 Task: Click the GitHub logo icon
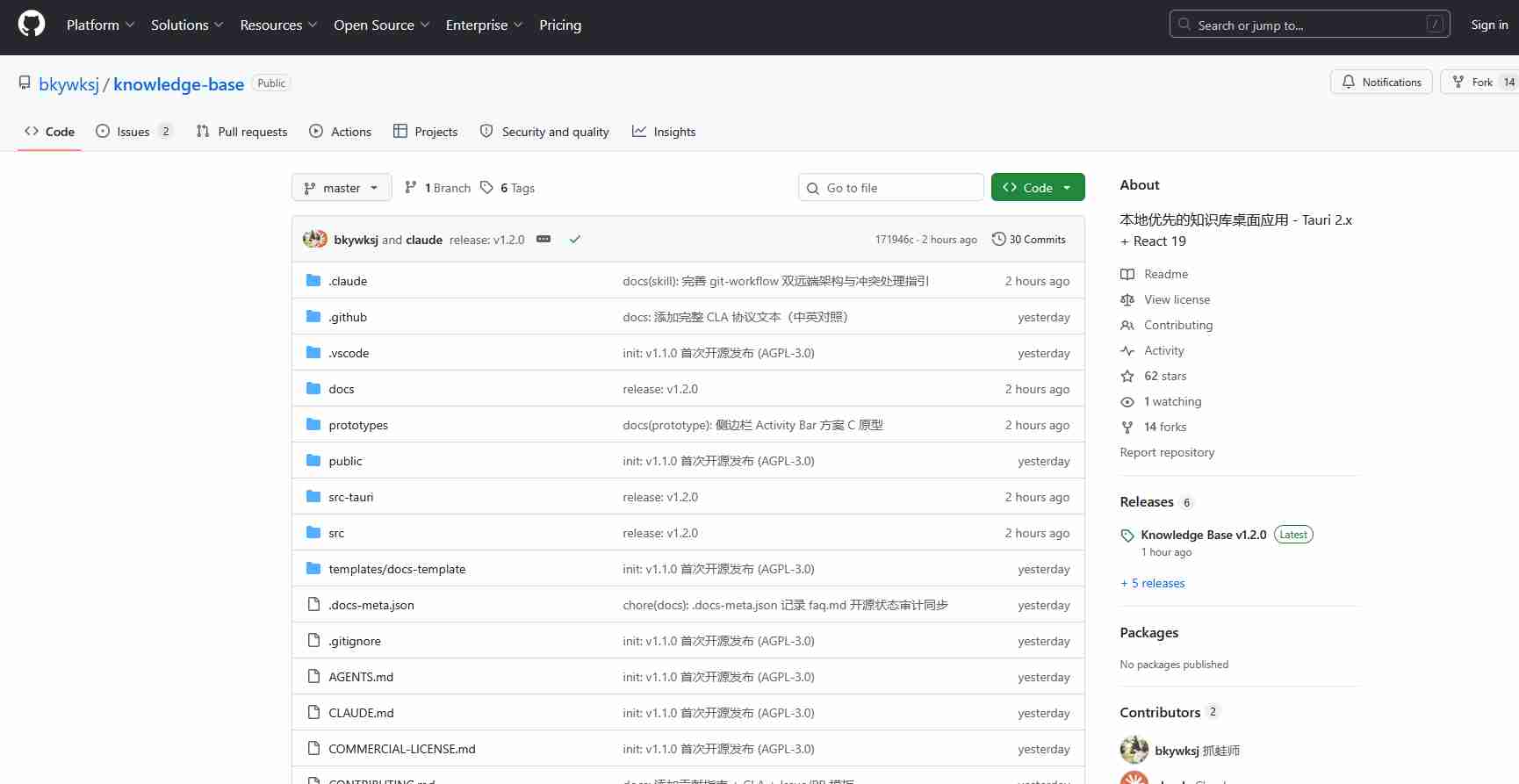[32, 25]
